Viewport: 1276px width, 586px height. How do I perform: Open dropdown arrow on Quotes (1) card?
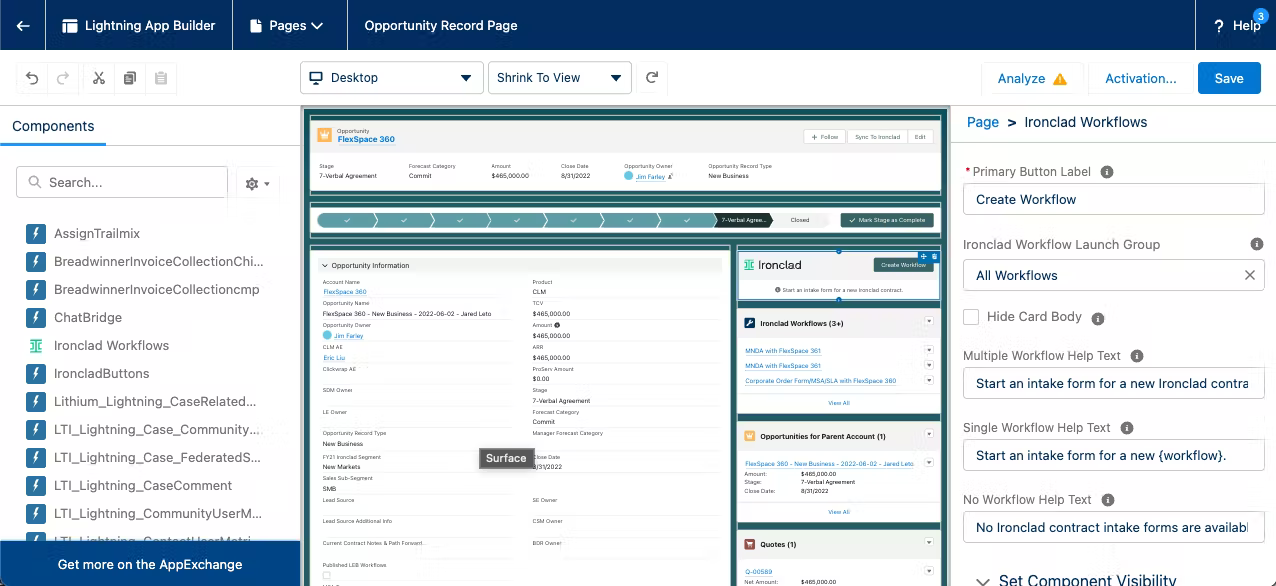coord(929,544)
